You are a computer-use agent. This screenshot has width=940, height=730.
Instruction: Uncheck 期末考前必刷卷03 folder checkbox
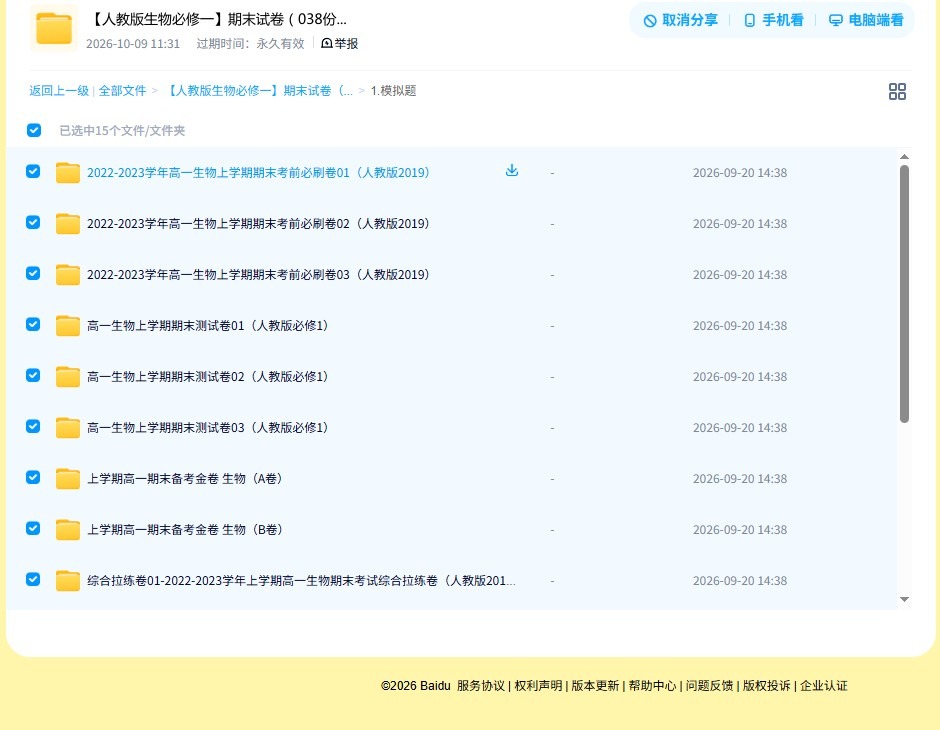[33, 273]
